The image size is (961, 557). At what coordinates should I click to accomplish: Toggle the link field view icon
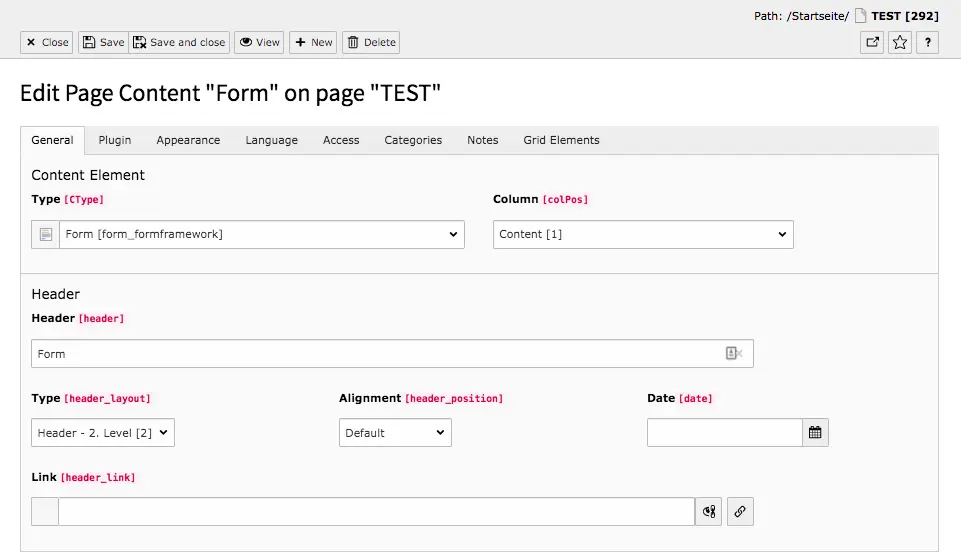click(708, 512)
